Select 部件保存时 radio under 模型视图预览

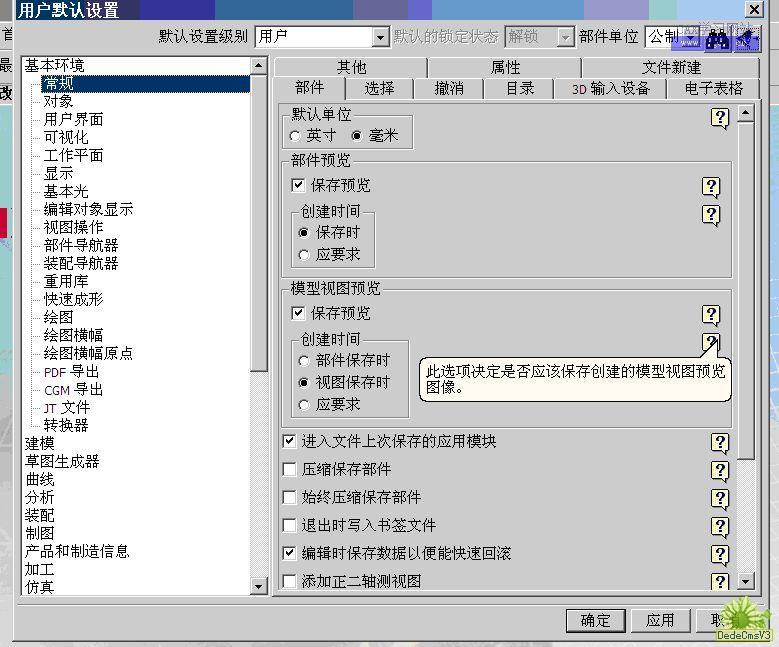pyautogui.click(x=305, y=361)
